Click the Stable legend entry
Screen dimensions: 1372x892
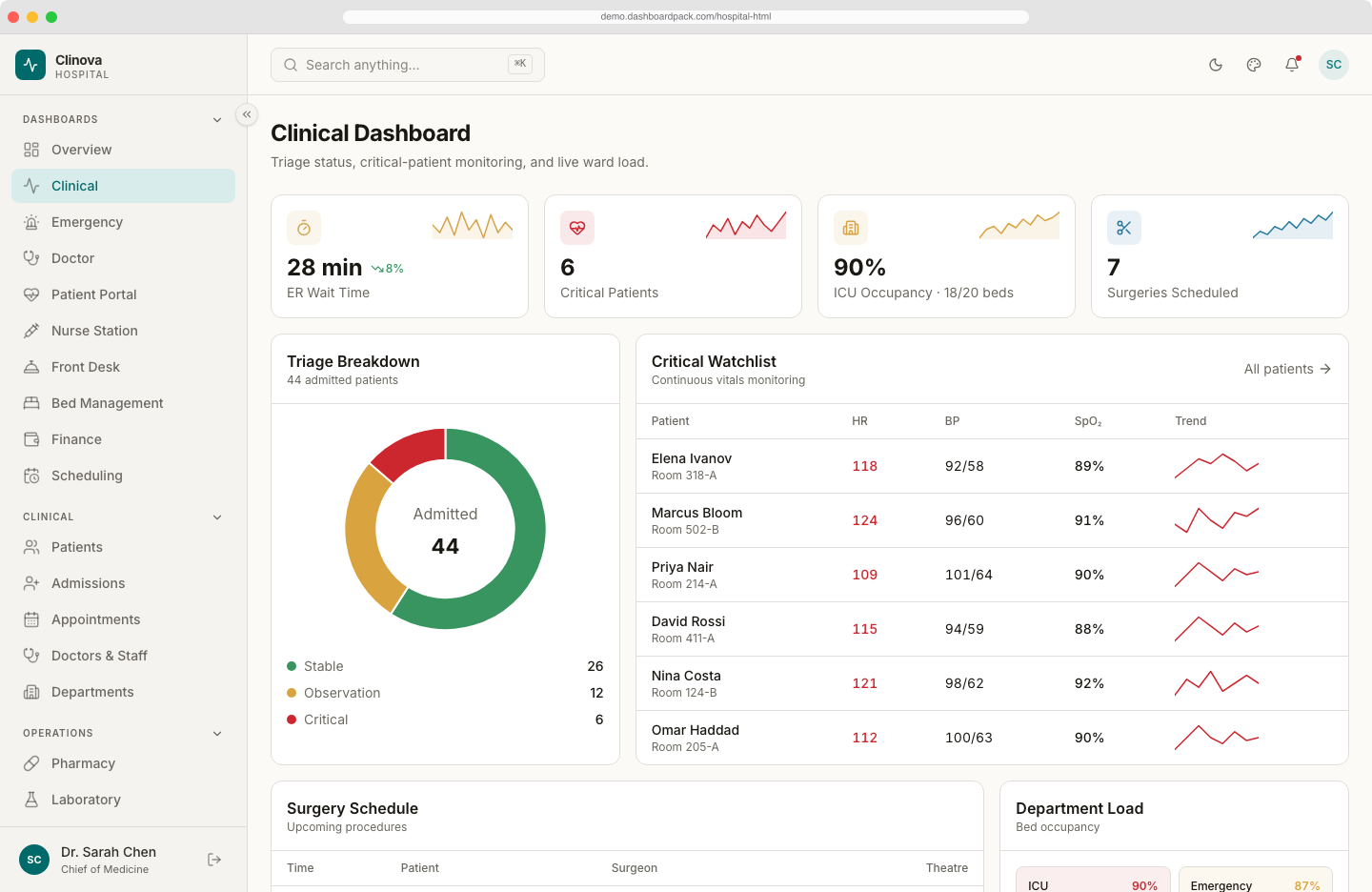pos(445,666)
